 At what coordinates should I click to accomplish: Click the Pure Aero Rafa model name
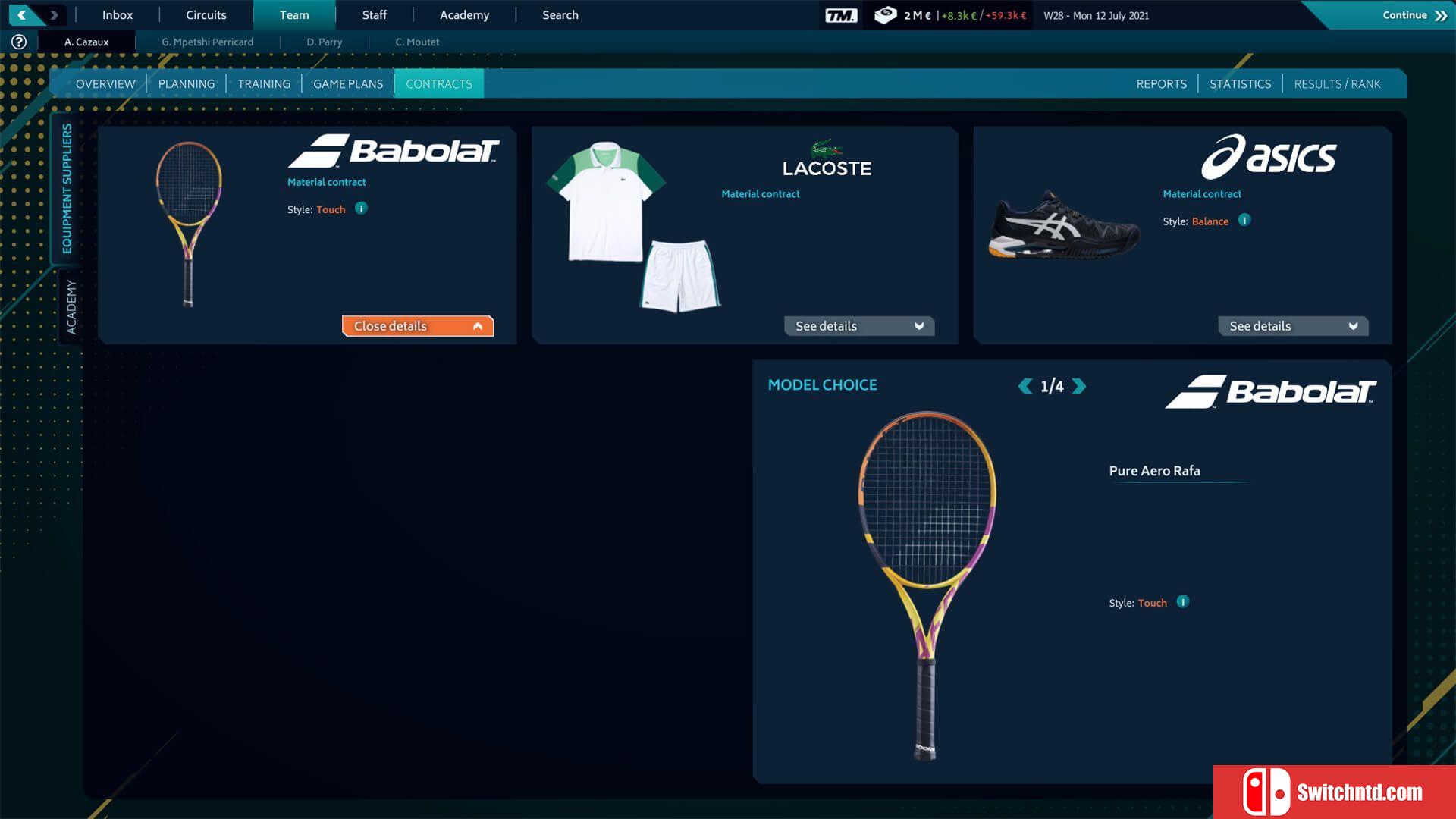pos(1154,470)
